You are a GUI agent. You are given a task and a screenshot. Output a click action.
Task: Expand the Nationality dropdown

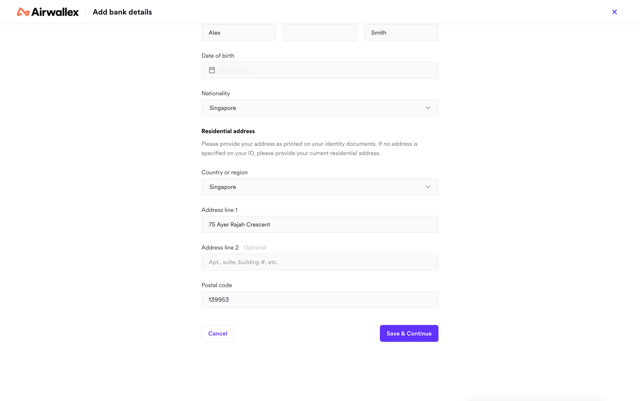[x=320, y=108]
